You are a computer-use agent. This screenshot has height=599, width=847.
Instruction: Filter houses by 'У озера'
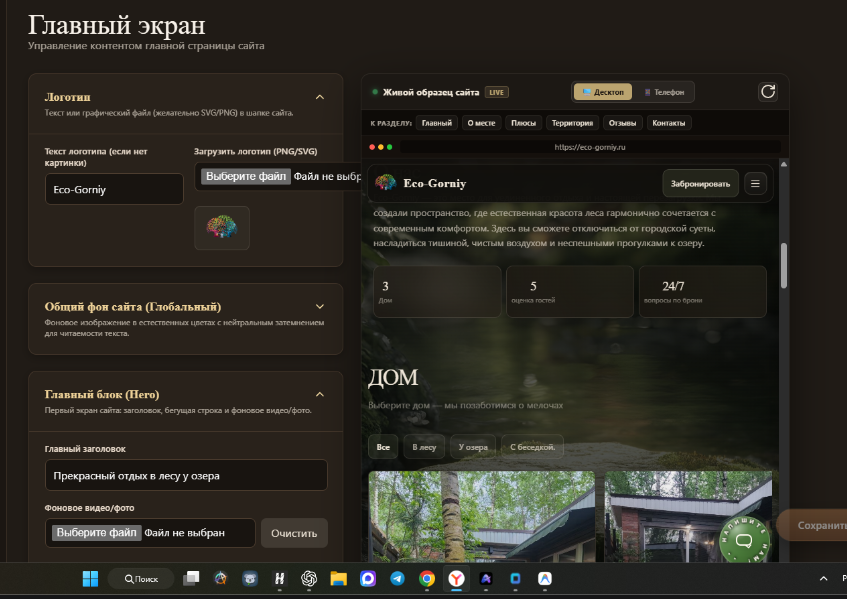click(473, 447)
